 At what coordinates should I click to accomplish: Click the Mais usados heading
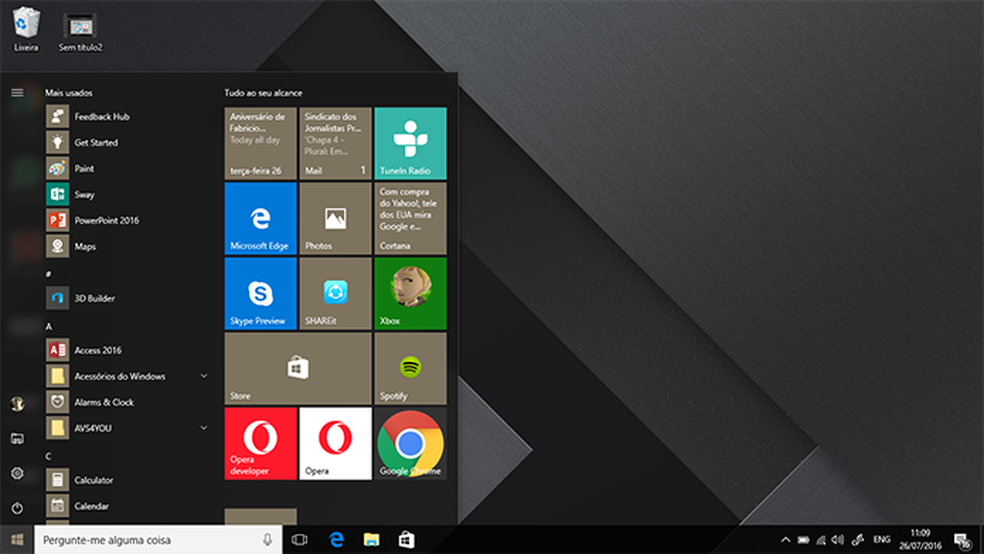[68, 93]
